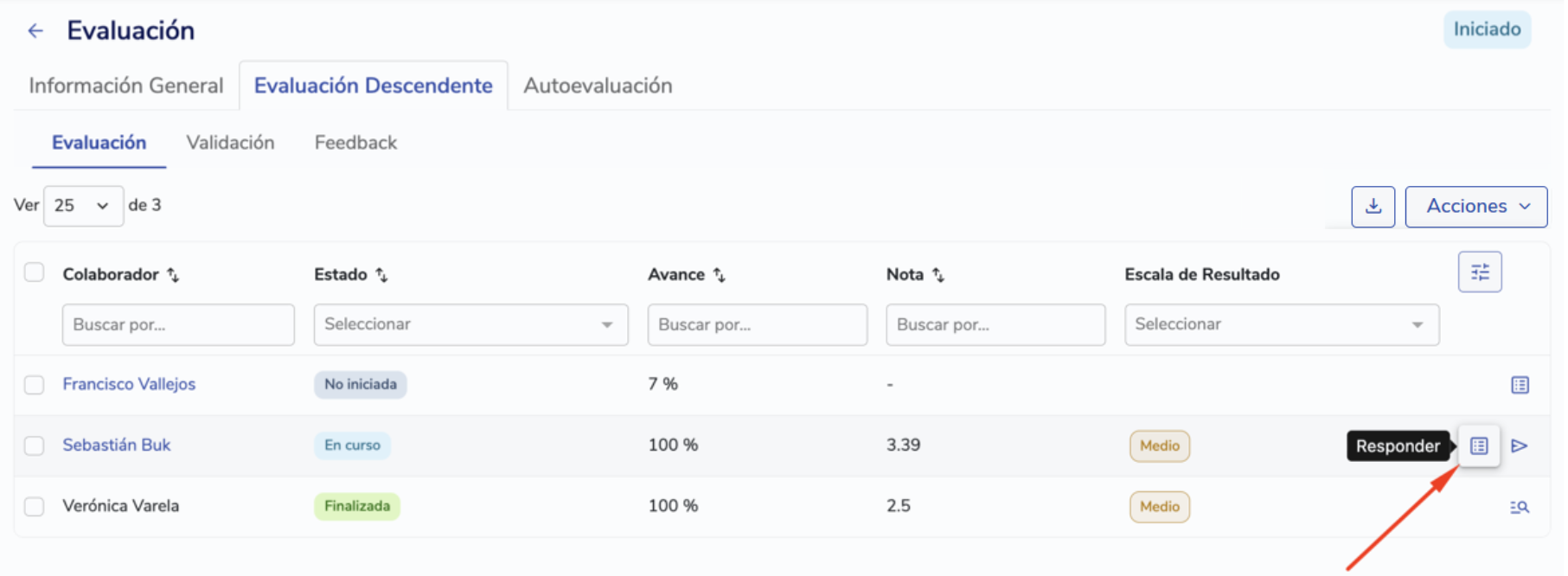This screenshot has width=1568, height=576.
Task: Open the Acciones dropdown
Action: [1475, 207]
